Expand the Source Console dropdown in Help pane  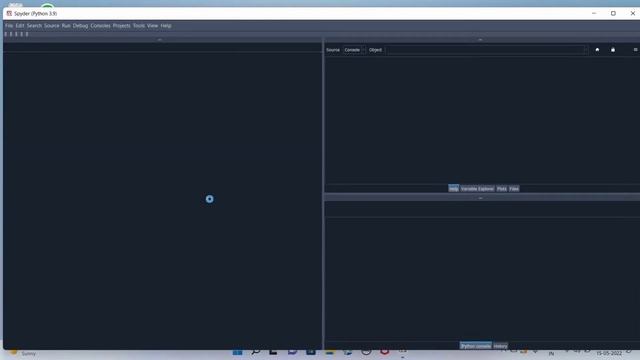354,50
